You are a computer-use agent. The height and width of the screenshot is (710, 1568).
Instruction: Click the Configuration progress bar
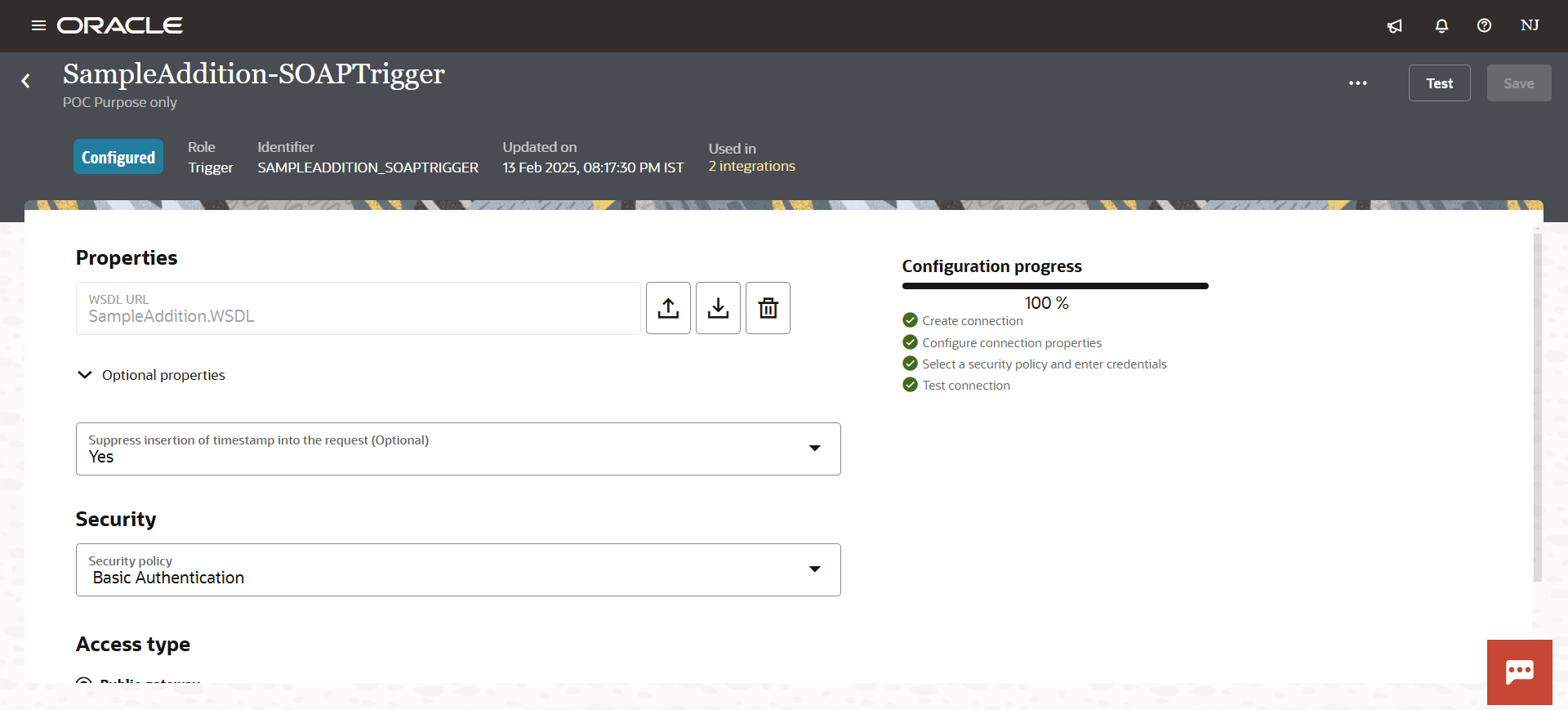coord(1055,286)
